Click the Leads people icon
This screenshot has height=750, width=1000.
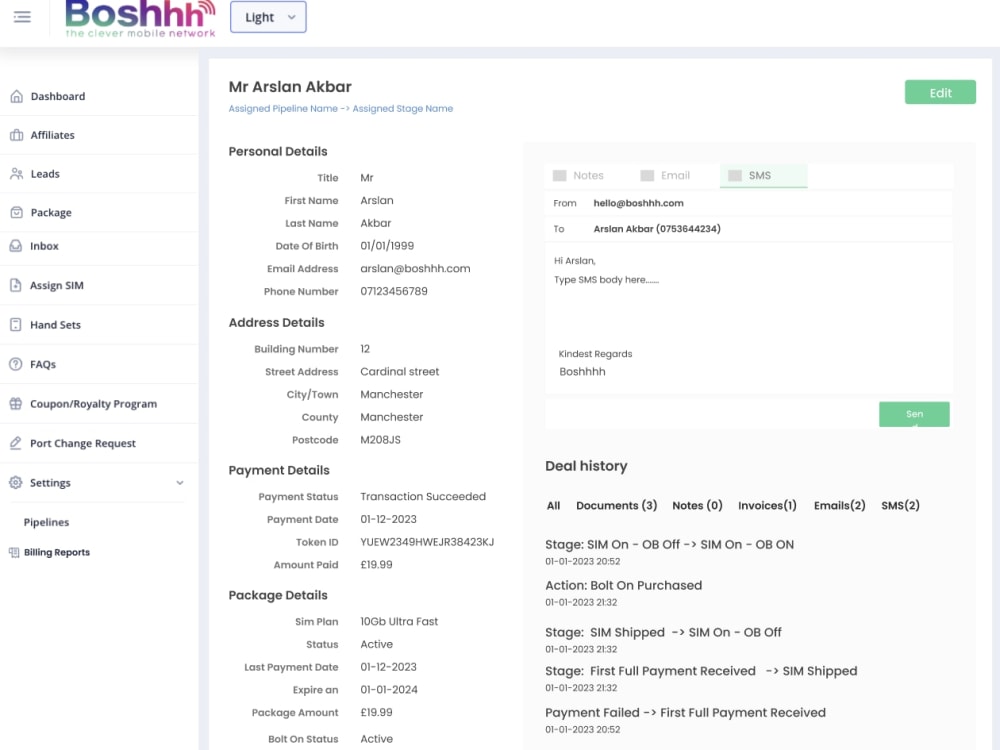17,173
